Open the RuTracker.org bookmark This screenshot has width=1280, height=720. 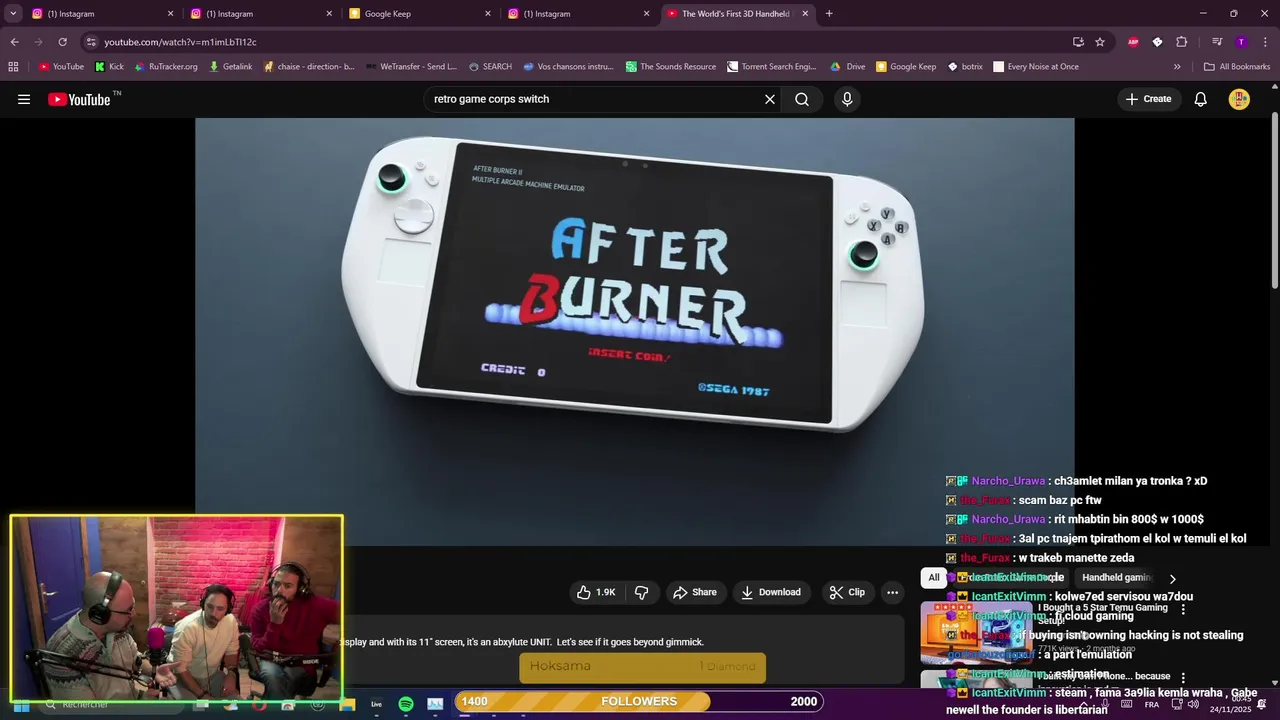click(166, 67)
